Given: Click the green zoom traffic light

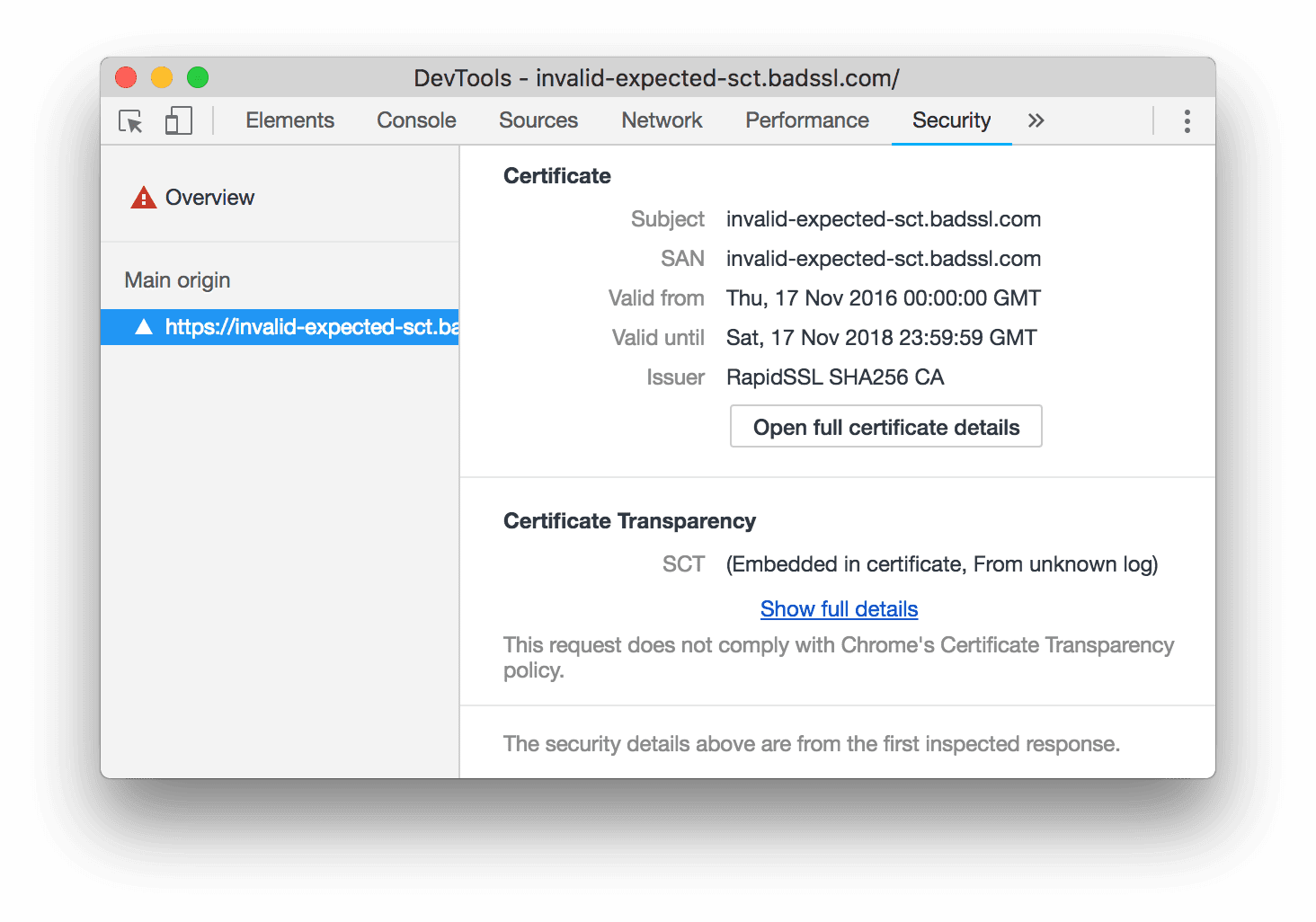Looking at the screenshot, I should (x=197, y=77).
